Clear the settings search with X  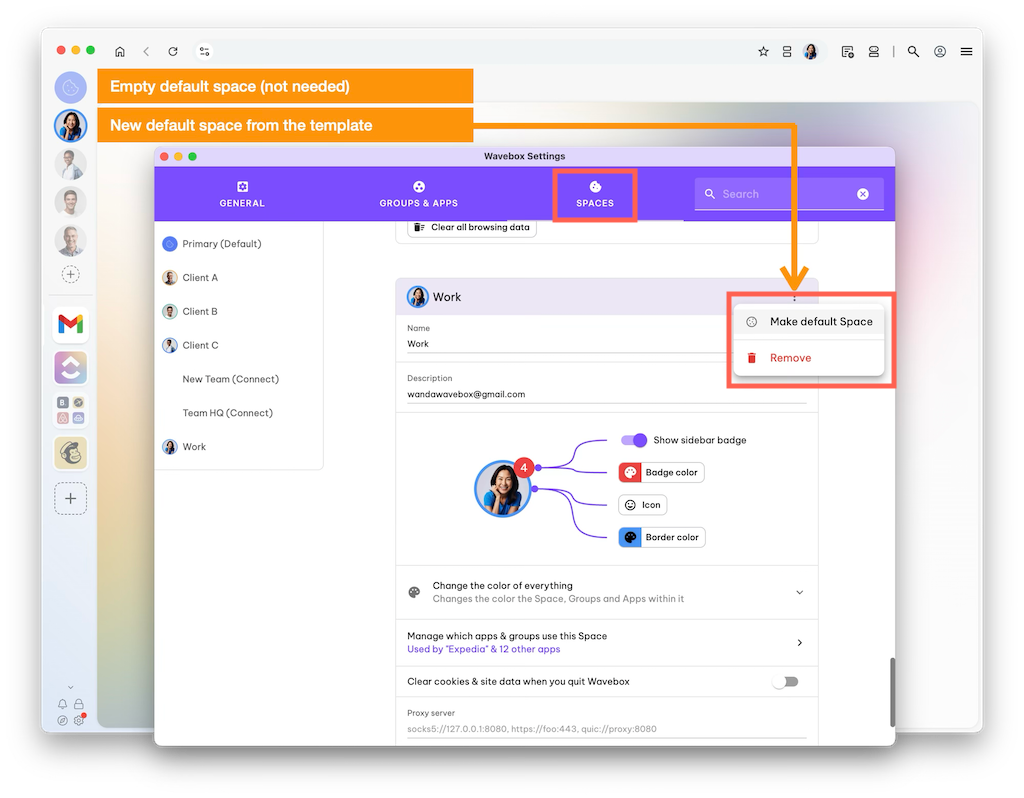click(x=863, y=194)
